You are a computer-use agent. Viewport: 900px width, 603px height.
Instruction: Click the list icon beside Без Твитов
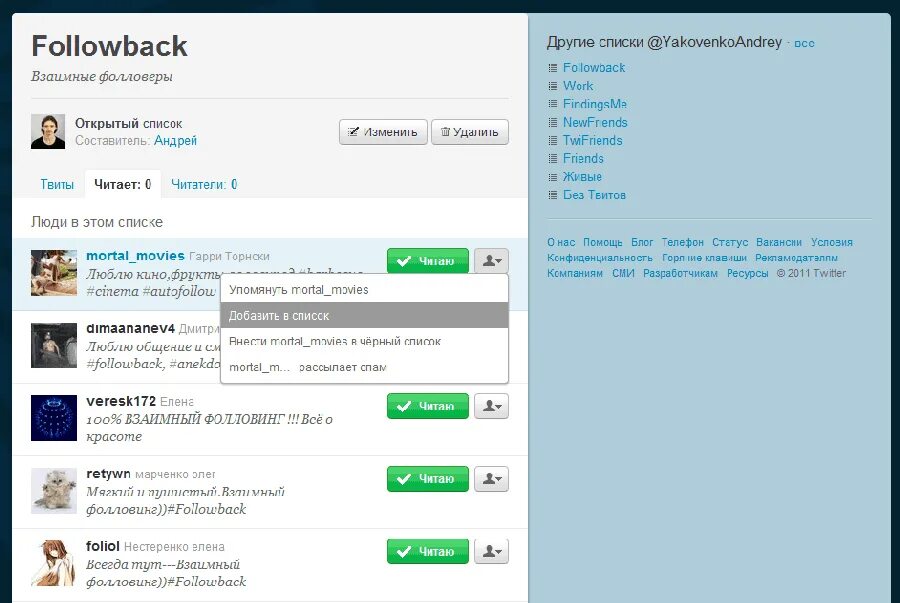pyautogui.click(x=553, y=195)
